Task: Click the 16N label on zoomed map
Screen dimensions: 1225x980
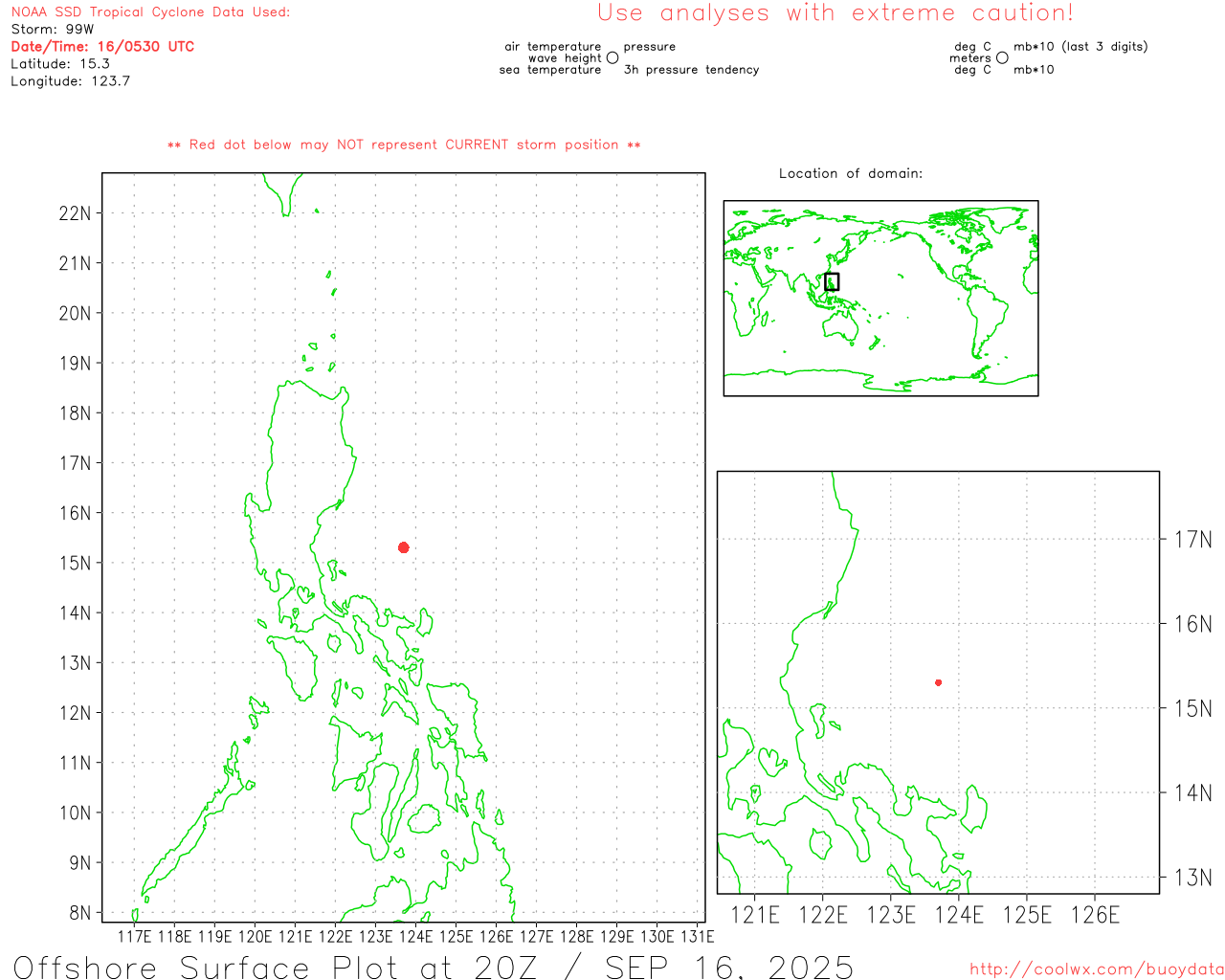Action: pyautogui.click(x=1193, y=624)
